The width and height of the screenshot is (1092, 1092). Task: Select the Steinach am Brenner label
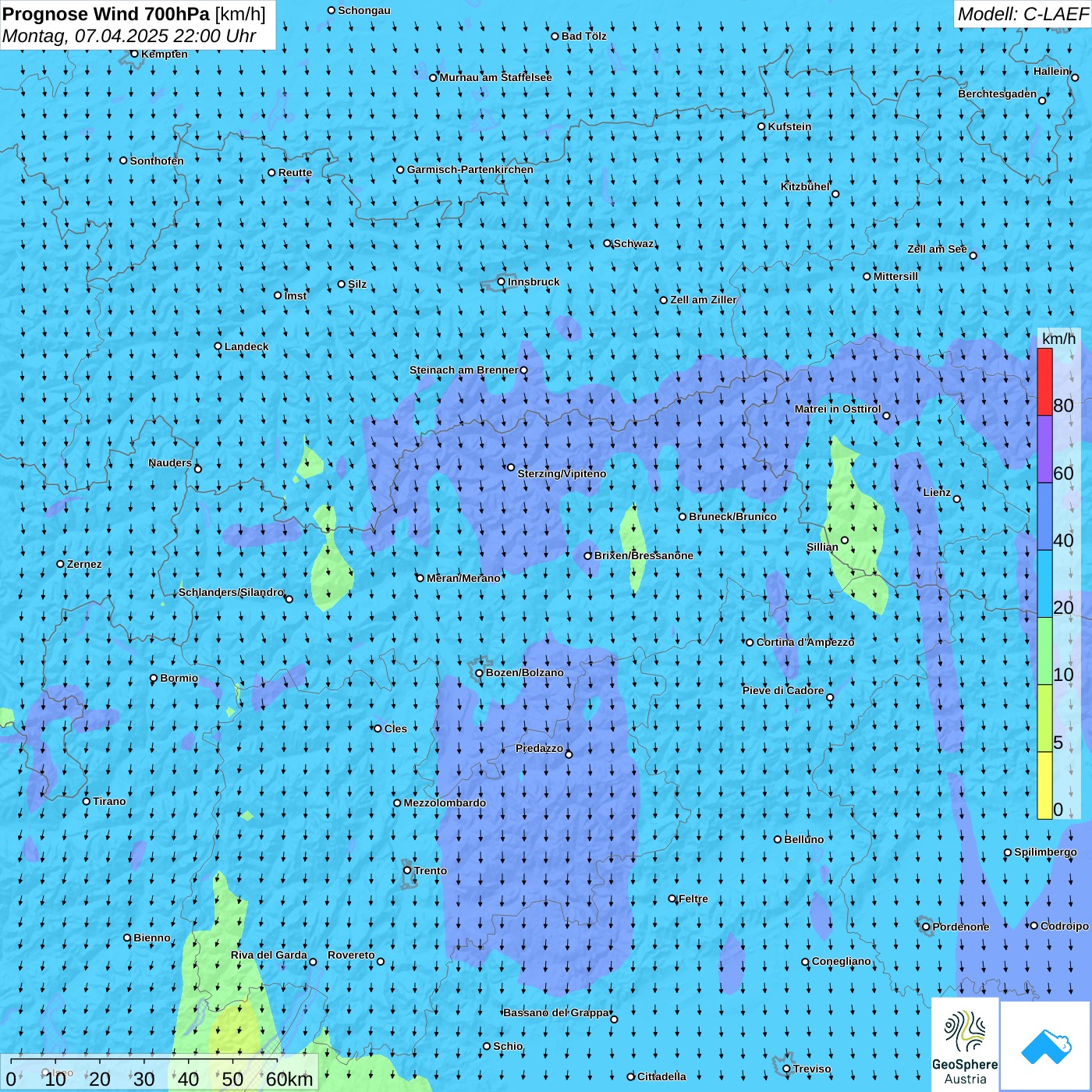click(x=464, y=370)
